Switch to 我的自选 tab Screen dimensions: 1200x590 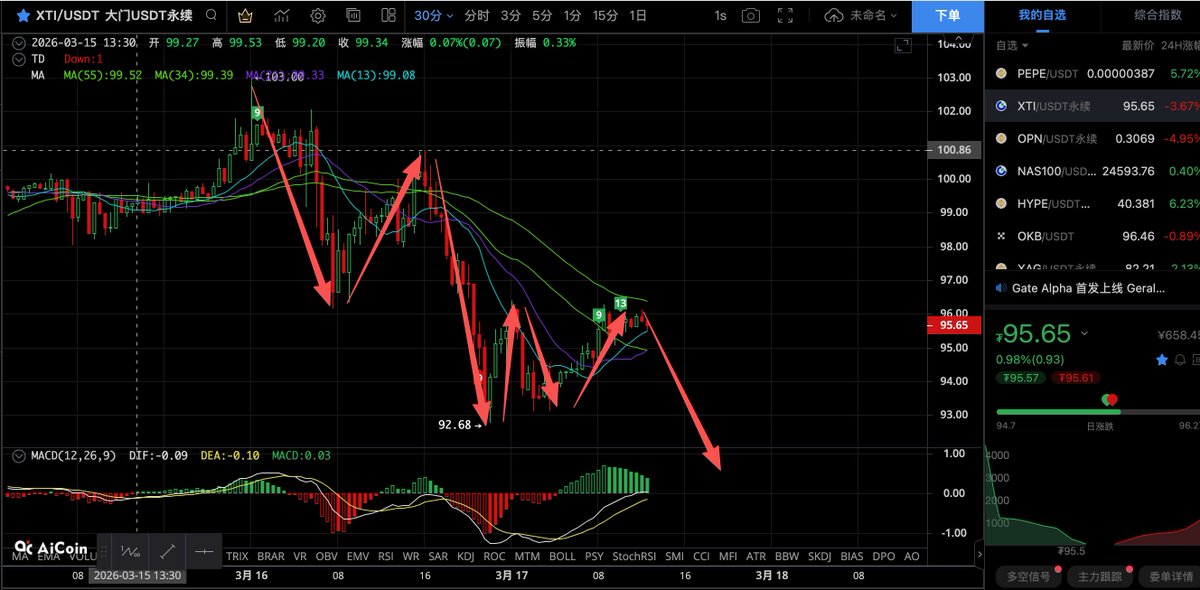pyautogui.click(x=1042, y=15)
